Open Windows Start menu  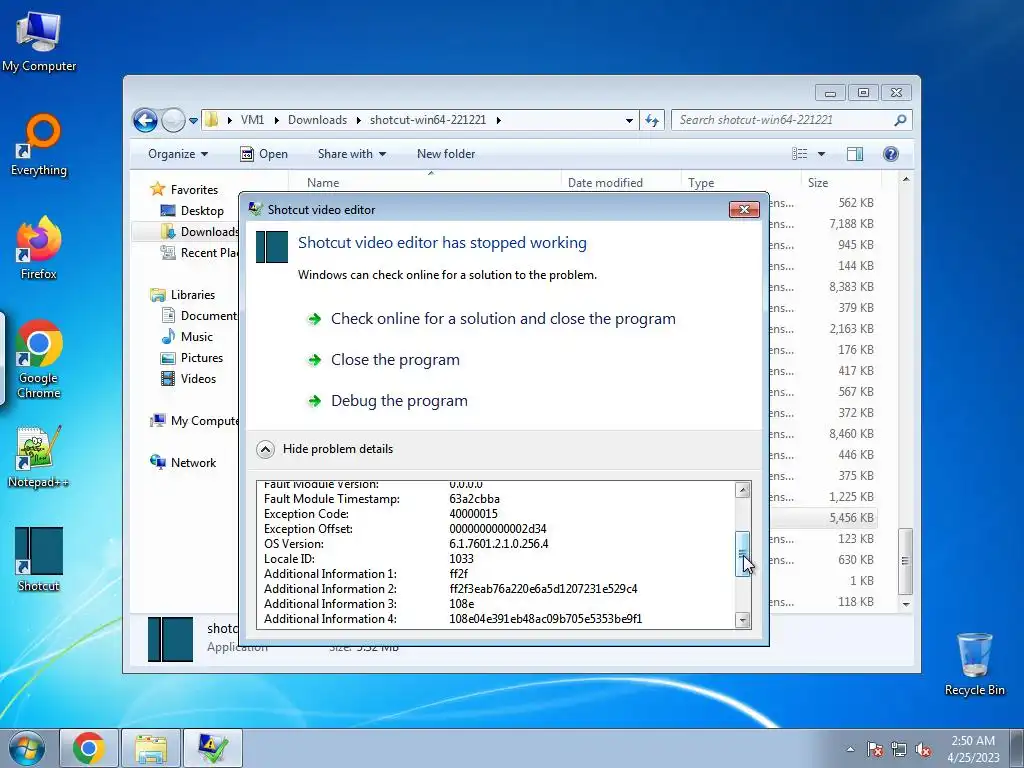pos(26,748)
